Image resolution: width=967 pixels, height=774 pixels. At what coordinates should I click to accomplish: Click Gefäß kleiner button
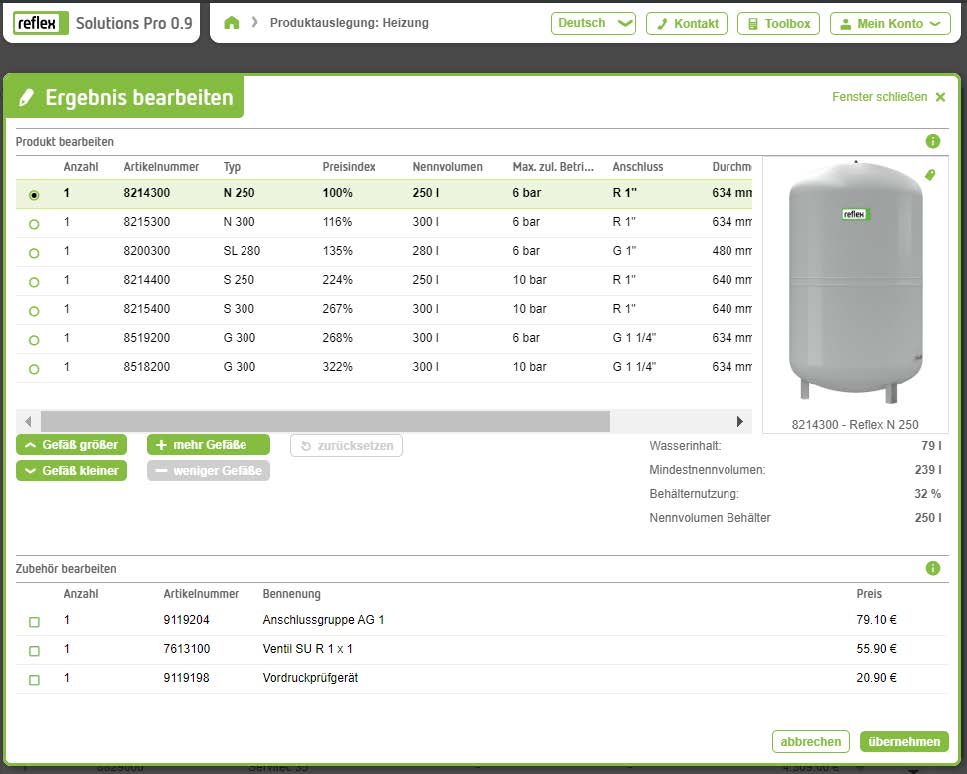pyautogui.click(x=72, y=471)
